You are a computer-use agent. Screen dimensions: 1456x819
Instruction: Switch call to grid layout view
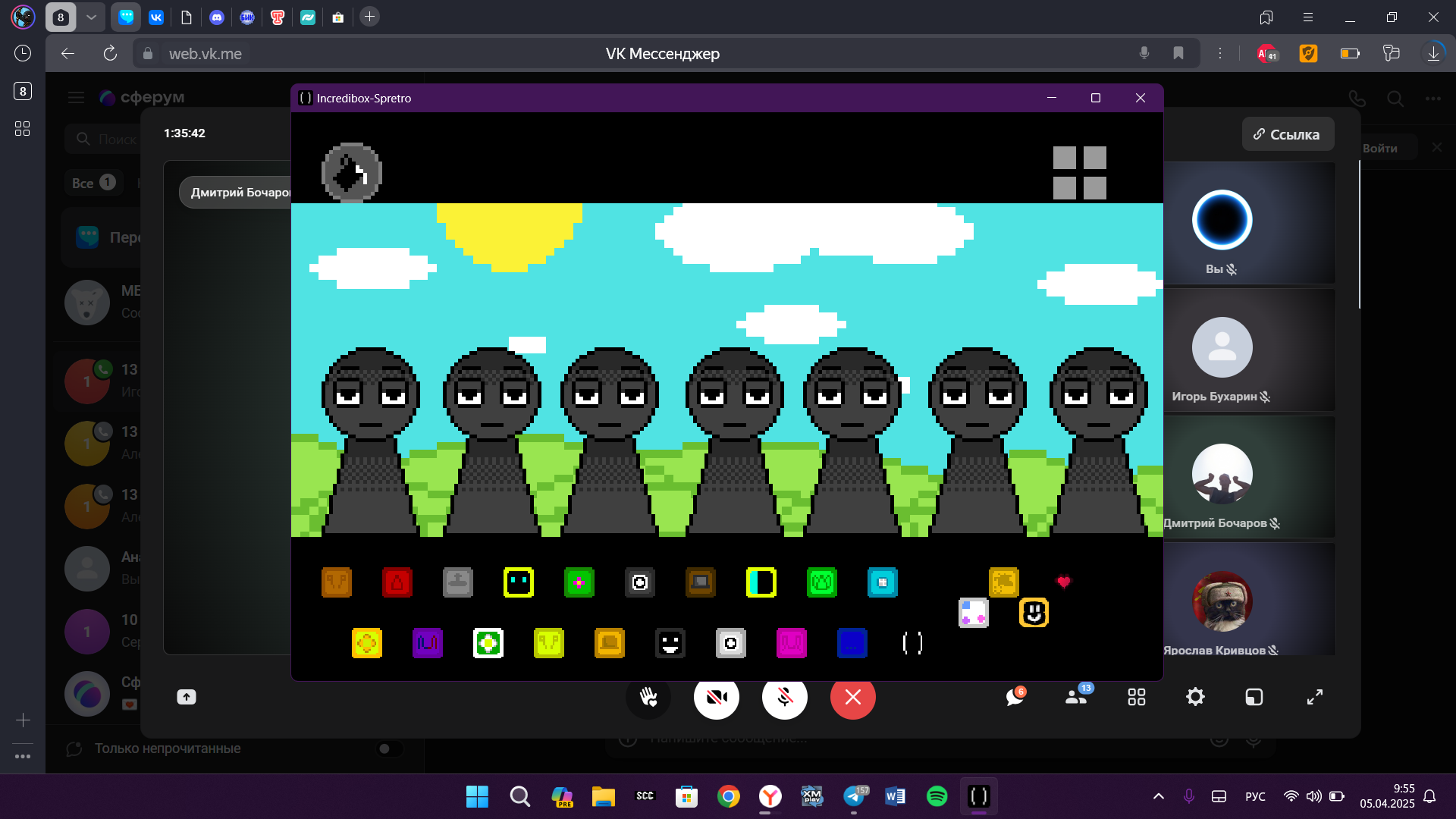pos(1136,697)
